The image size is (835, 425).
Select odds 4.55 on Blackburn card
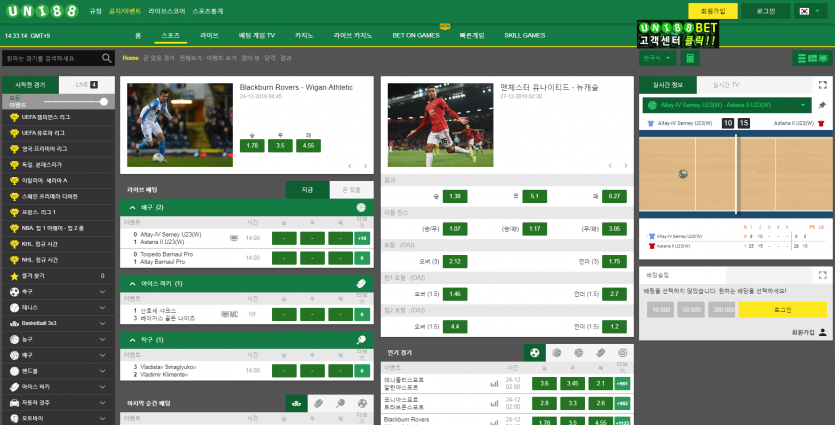point(308,145)
